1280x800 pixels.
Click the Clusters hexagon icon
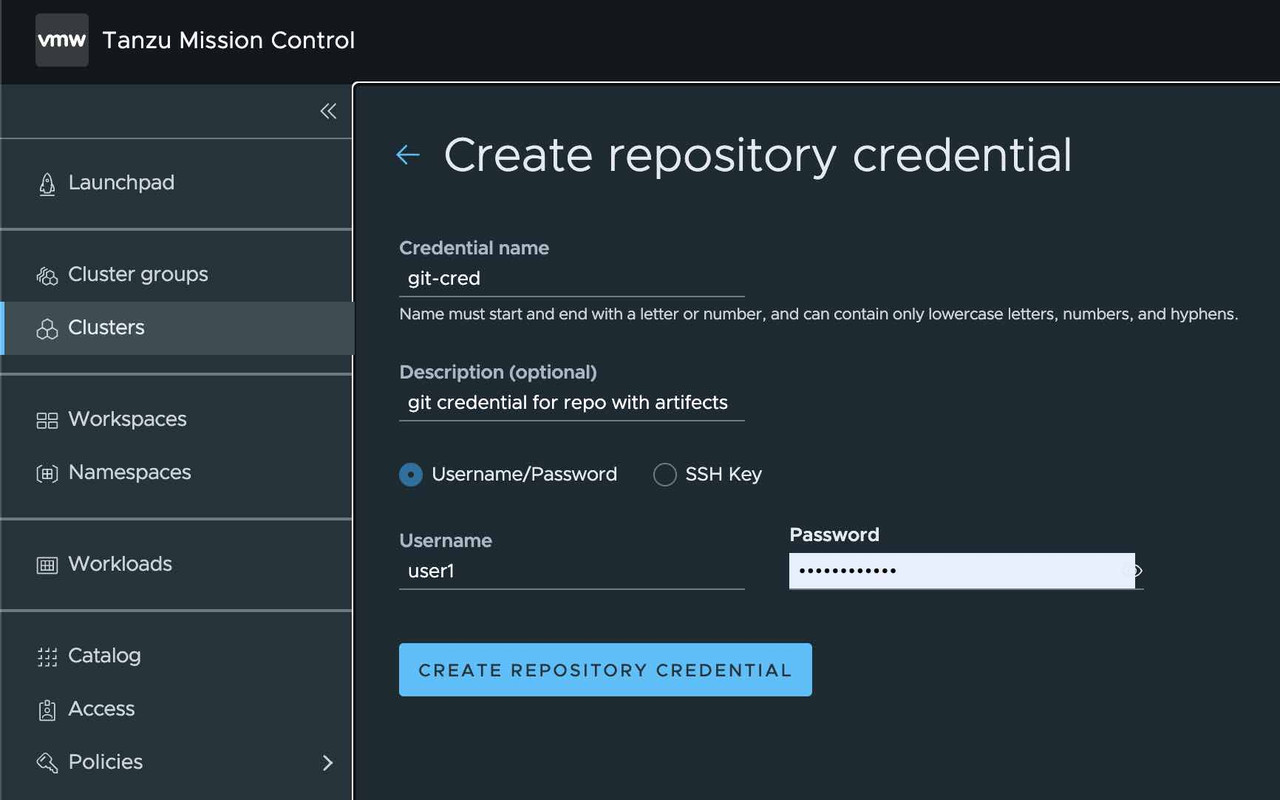[x=47, y=329]
